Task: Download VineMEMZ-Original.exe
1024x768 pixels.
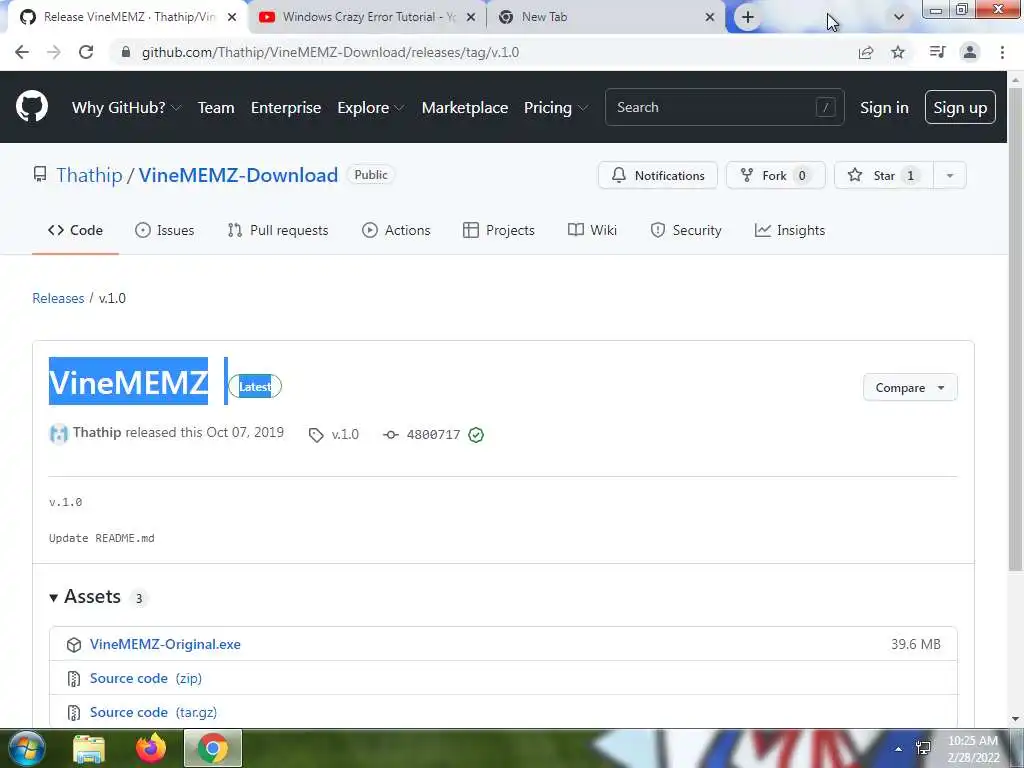Action: [165, 644]
